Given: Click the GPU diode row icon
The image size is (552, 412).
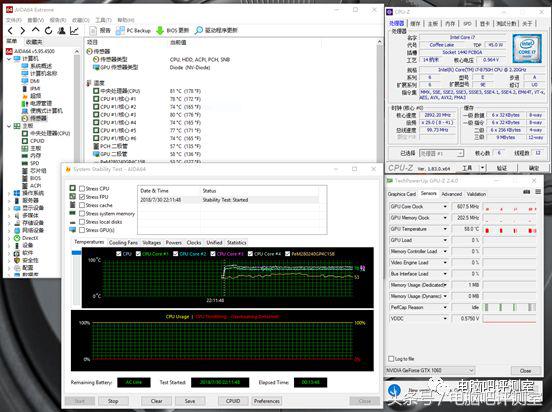Looking at the screenshot, I should [96, 154].
